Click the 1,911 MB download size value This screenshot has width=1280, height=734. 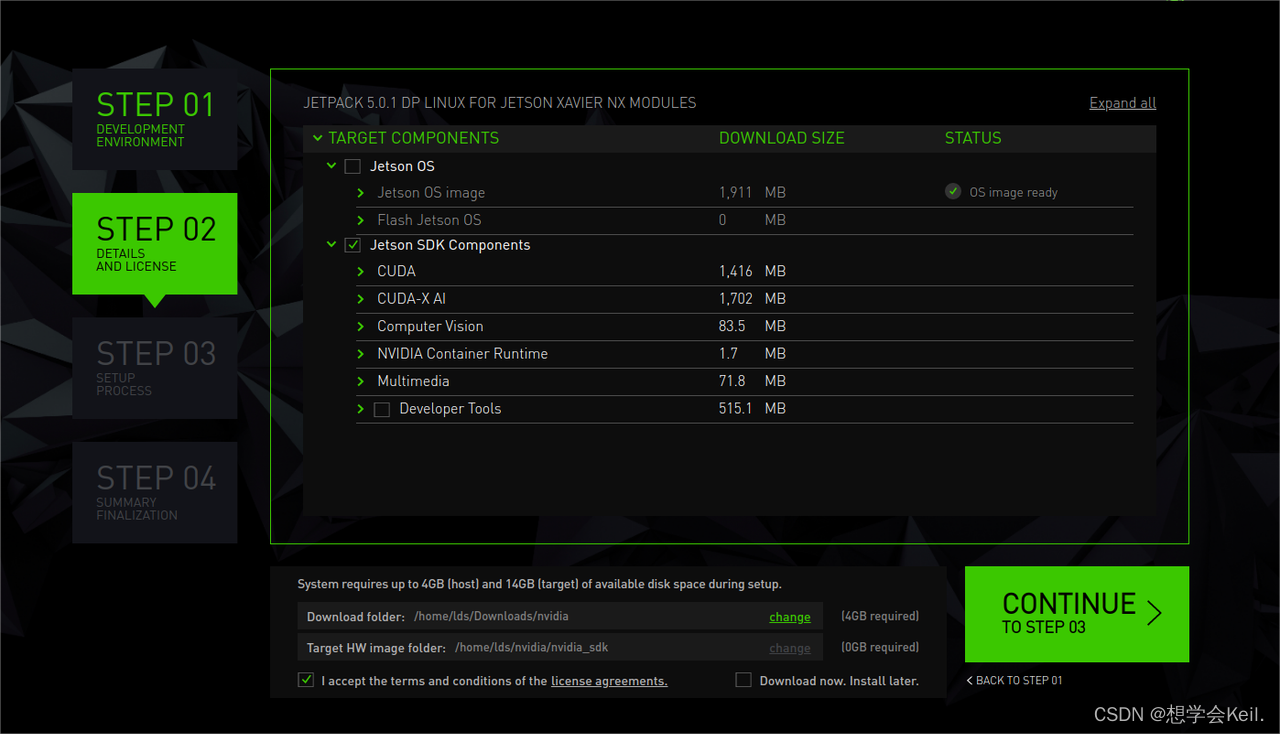click(752, 193)
